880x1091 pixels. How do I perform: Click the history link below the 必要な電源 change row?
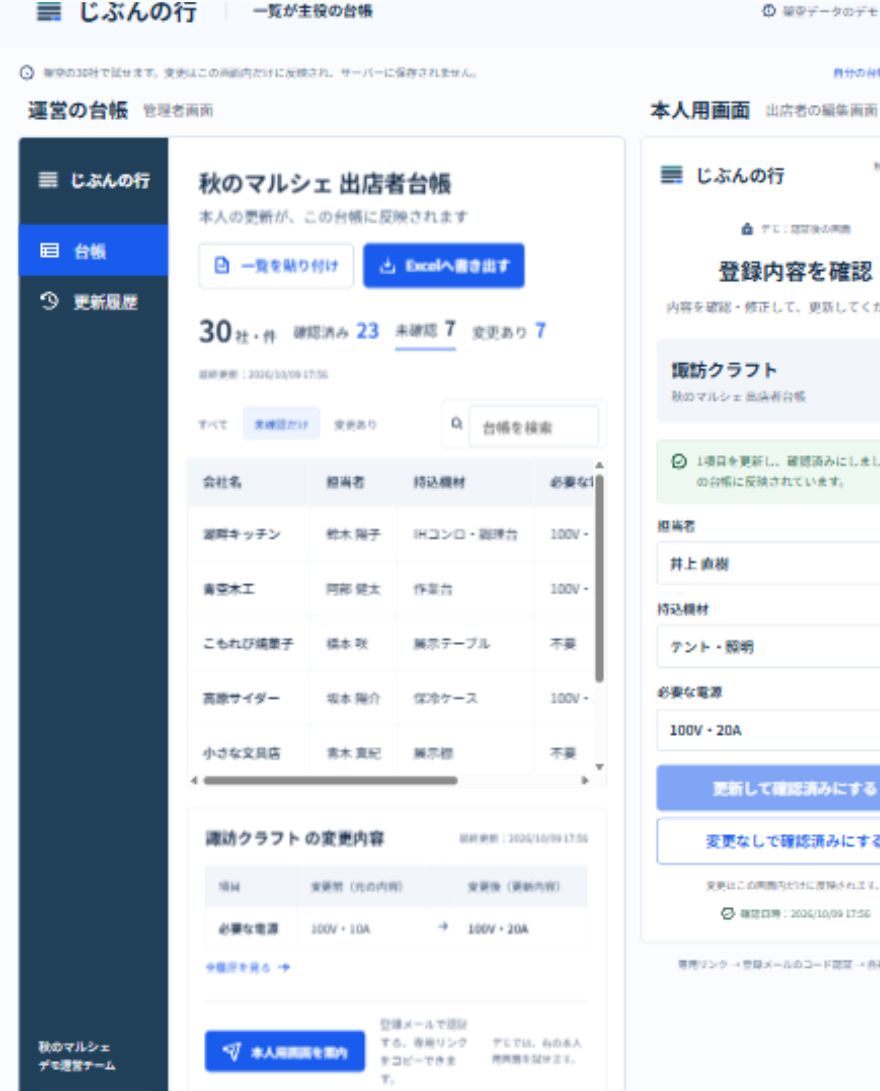tap(248, 967)
